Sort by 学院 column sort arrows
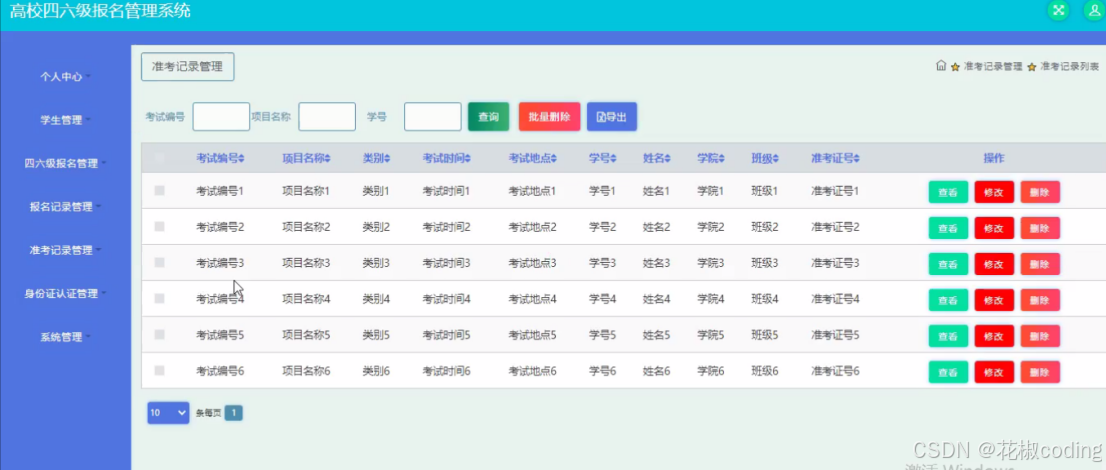The height and width of the screenshot is (470, 1106). (x=722, y=159)
